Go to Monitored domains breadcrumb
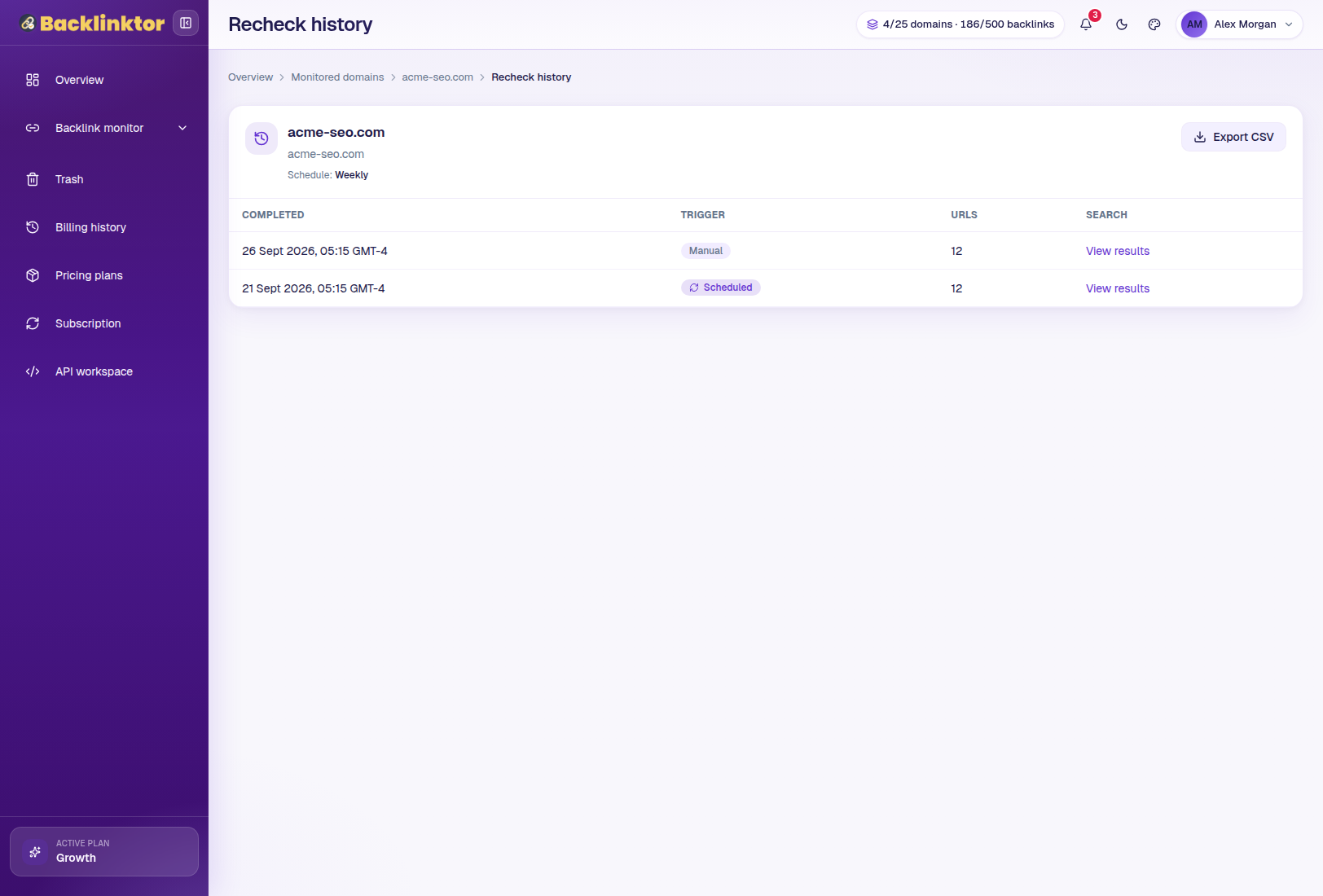Screen dimensions: 1323x896 pyautogui.click(x=337, y=77)
